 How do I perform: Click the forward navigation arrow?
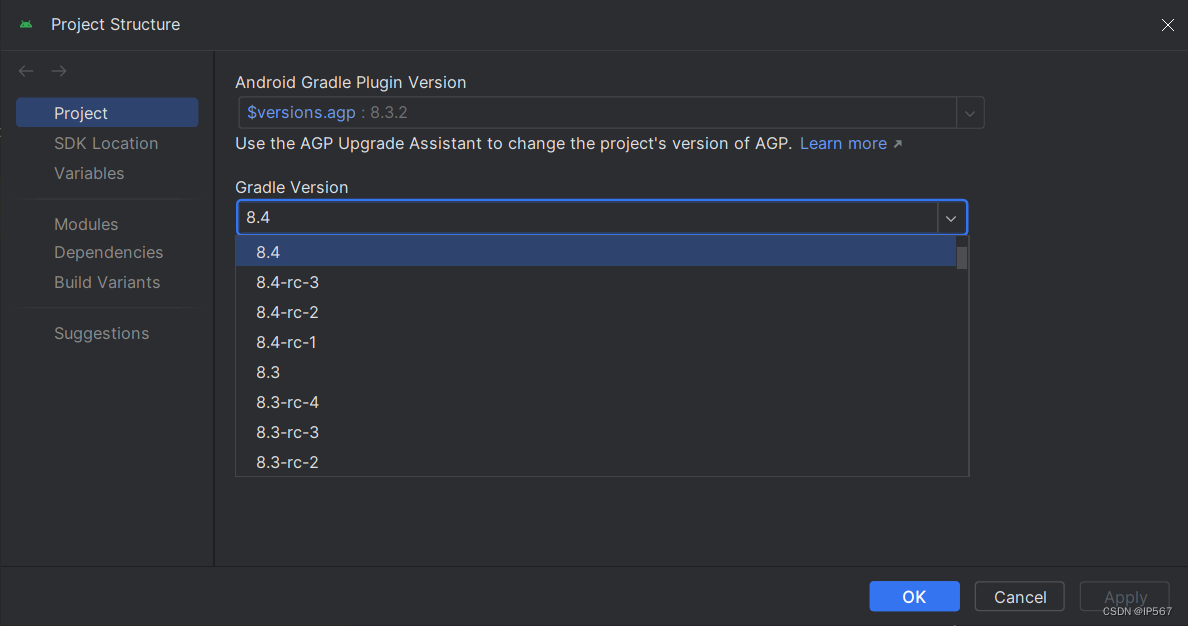coord(59,71)
